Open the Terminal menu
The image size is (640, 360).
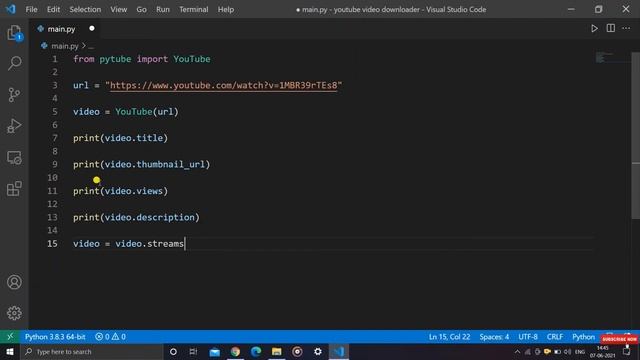click(193, 9)
